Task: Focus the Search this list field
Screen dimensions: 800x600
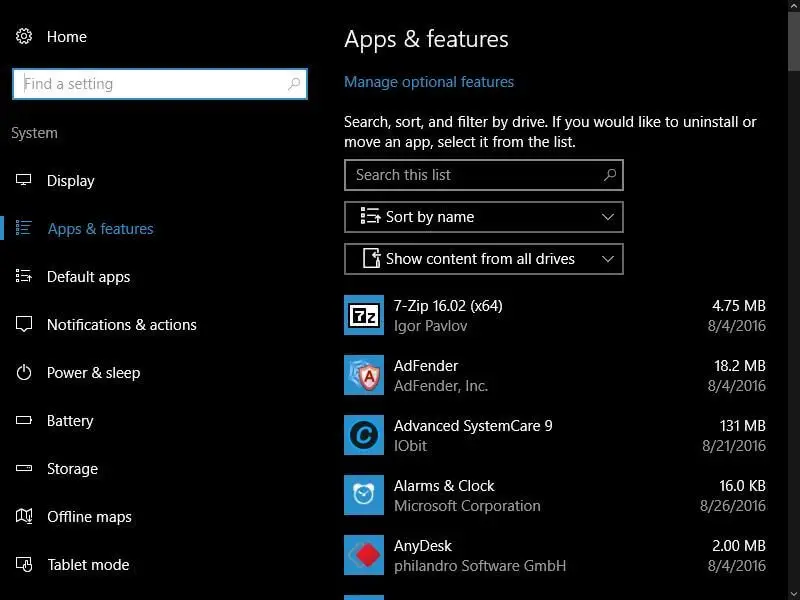Action: coord(484,175)
